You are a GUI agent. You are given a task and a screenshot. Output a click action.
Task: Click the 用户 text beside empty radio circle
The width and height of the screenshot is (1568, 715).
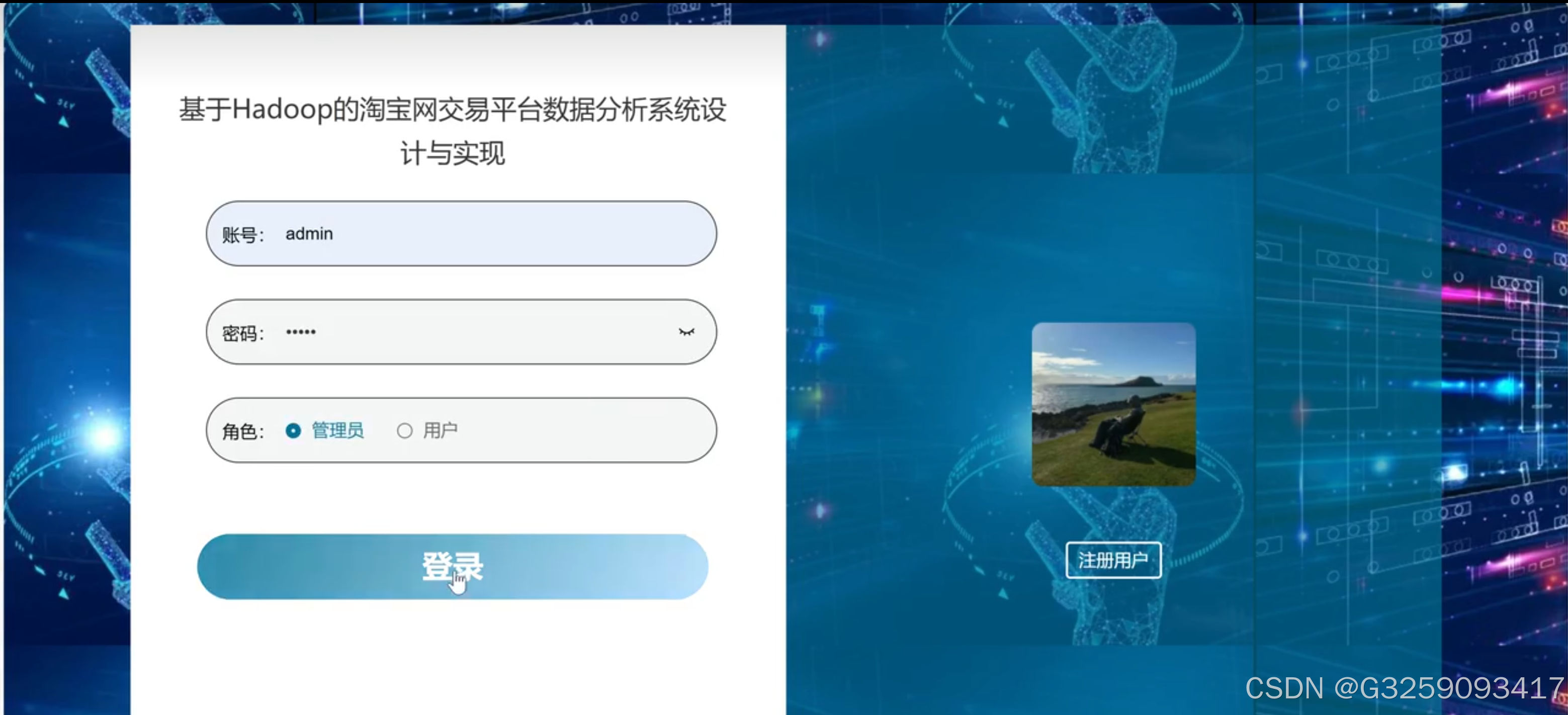[441, 430]
